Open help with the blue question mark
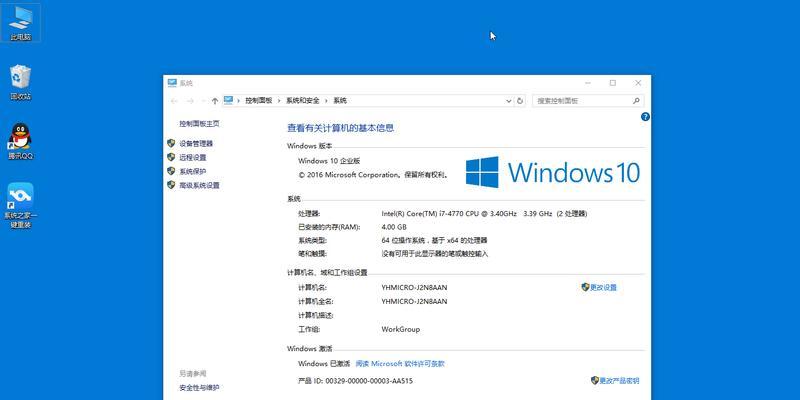The width and height of the screenshot is (800, 400). (x=645, y=116)
